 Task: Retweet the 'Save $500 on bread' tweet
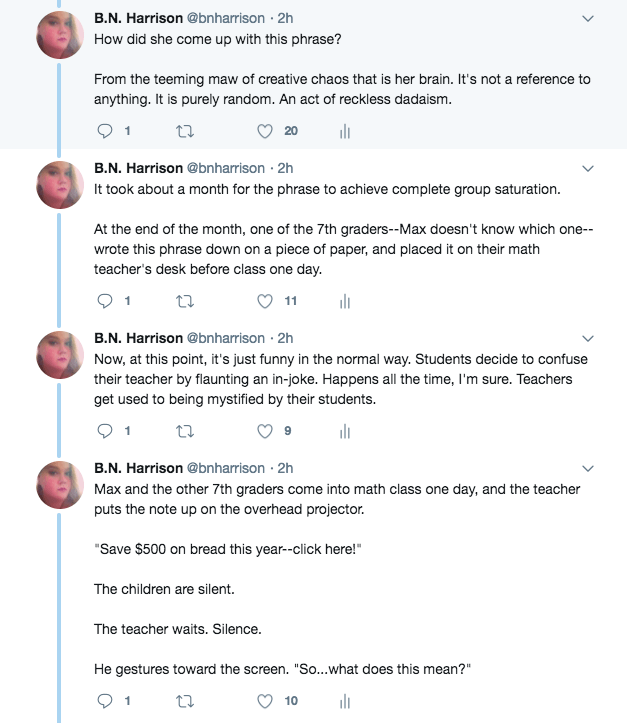pyautogui.click(x=184, y=701)
